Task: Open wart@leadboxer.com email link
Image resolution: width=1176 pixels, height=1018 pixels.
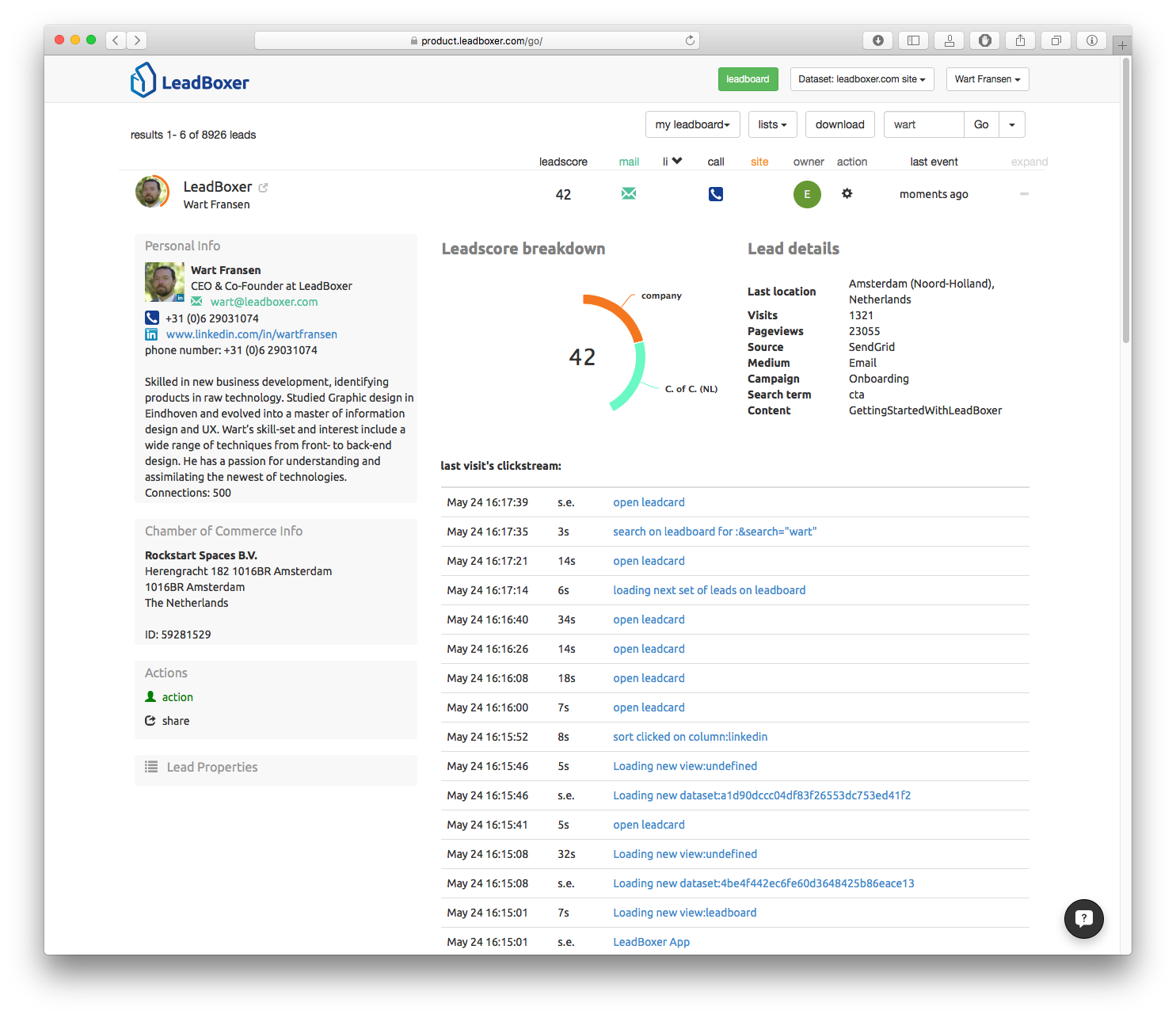Action: click(264, 302)
